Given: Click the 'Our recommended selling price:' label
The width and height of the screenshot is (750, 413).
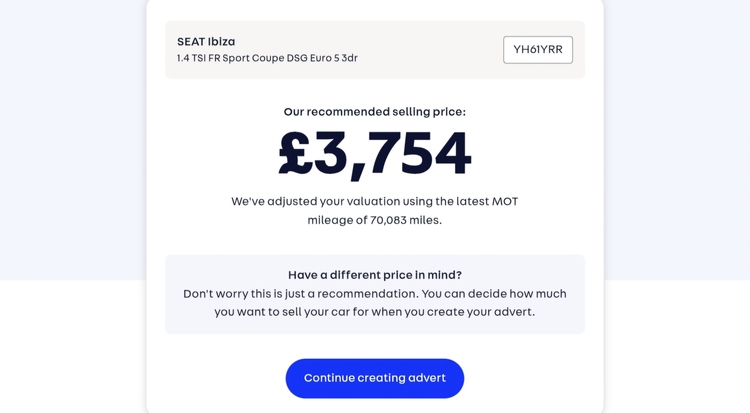Looking at the screenshot, I should [375, 112].
